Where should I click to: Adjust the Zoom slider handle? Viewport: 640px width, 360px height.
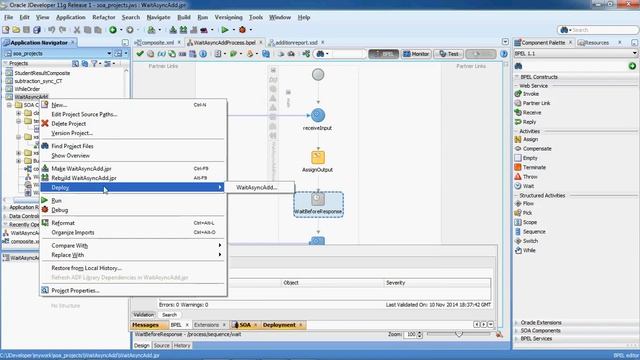point(459,334)
